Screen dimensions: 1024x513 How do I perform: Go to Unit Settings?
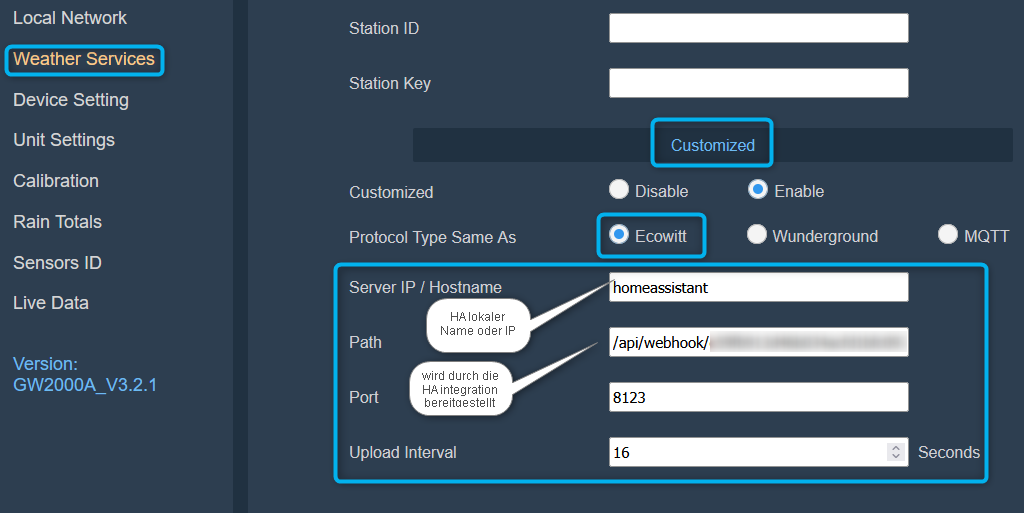pos(64,140)
